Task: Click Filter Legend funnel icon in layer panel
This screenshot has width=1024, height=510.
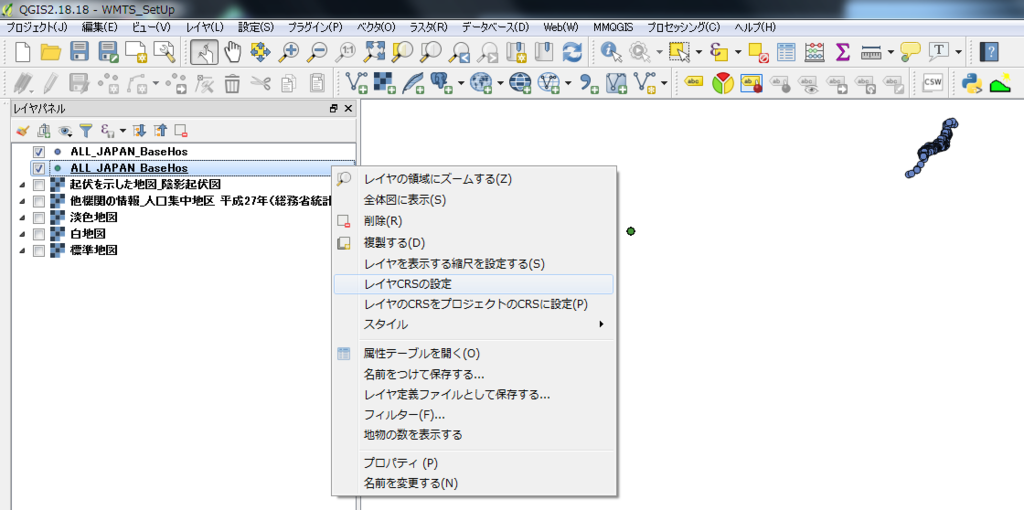Action: (86, 131)
